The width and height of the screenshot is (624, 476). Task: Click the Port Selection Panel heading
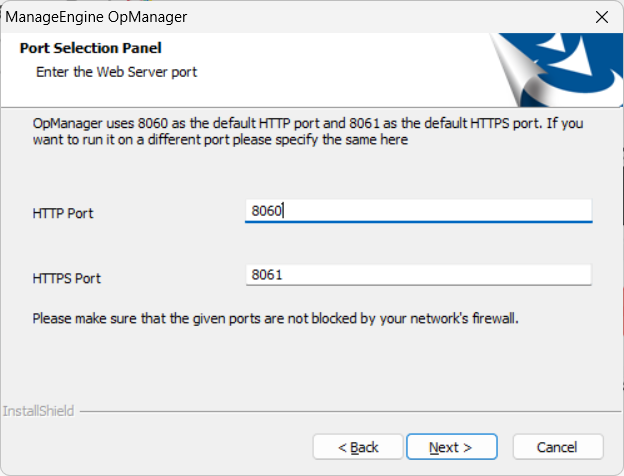click(x=91, y=48)
